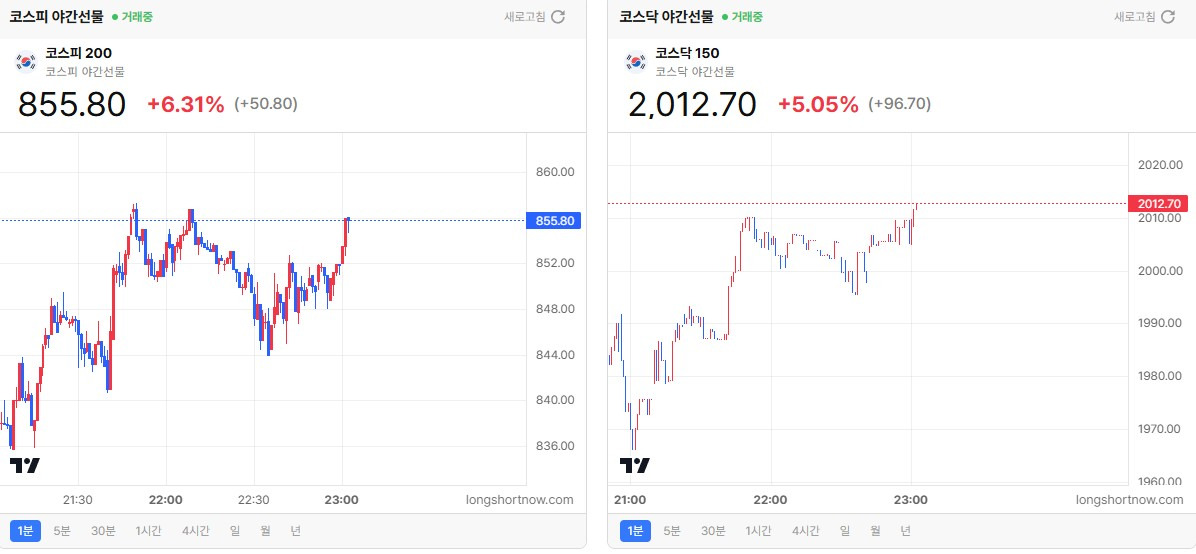Select the 년 (yearly) interval on the KOSDAQ chart

[x=905, y=531]
